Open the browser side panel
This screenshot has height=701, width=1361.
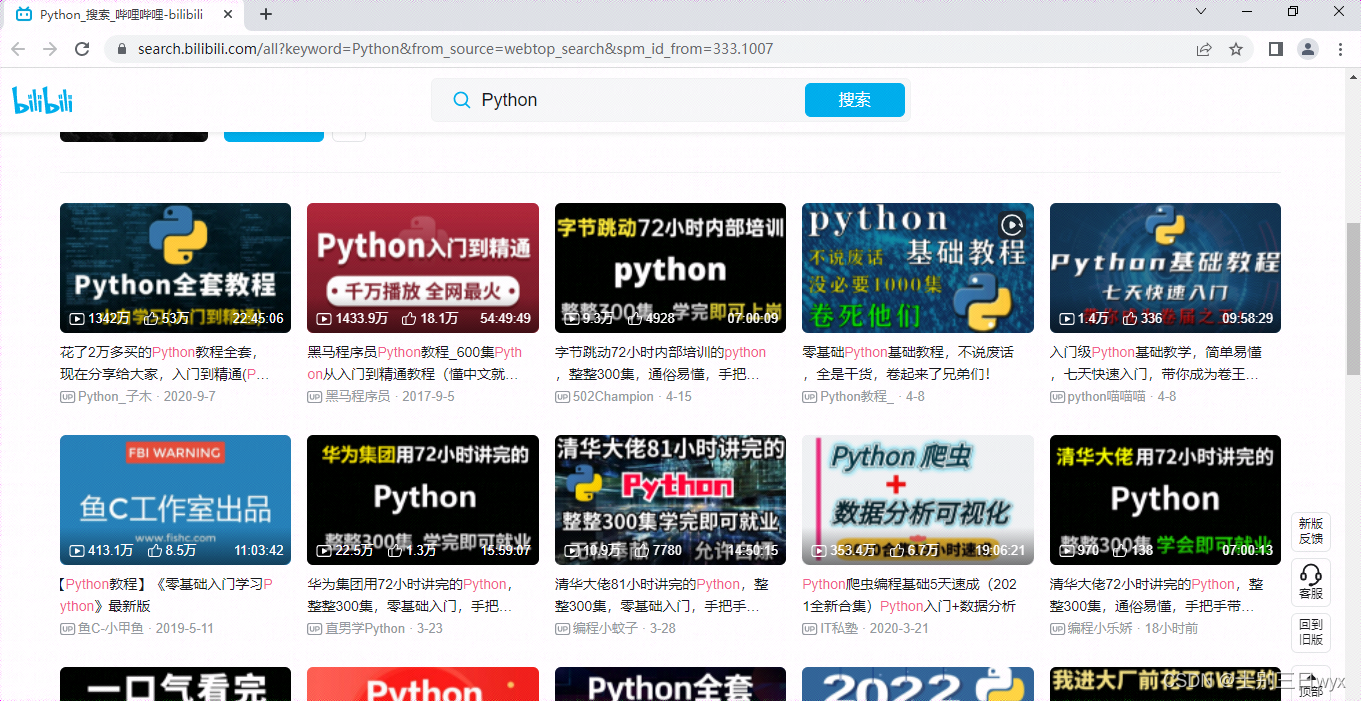tap(1276, 49)
